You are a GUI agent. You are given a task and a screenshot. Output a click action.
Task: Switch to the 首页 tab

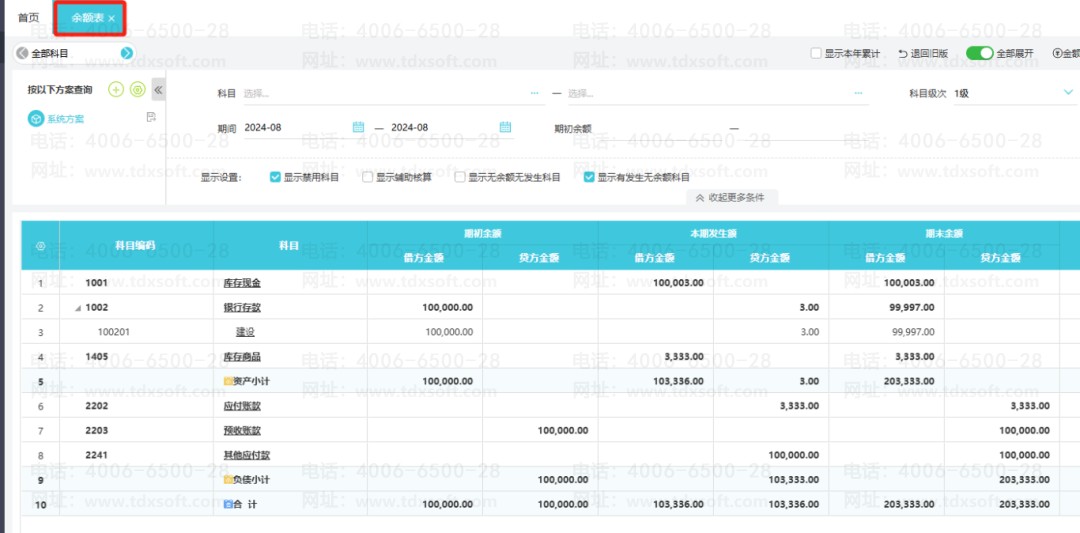click(x=29, y=18)
